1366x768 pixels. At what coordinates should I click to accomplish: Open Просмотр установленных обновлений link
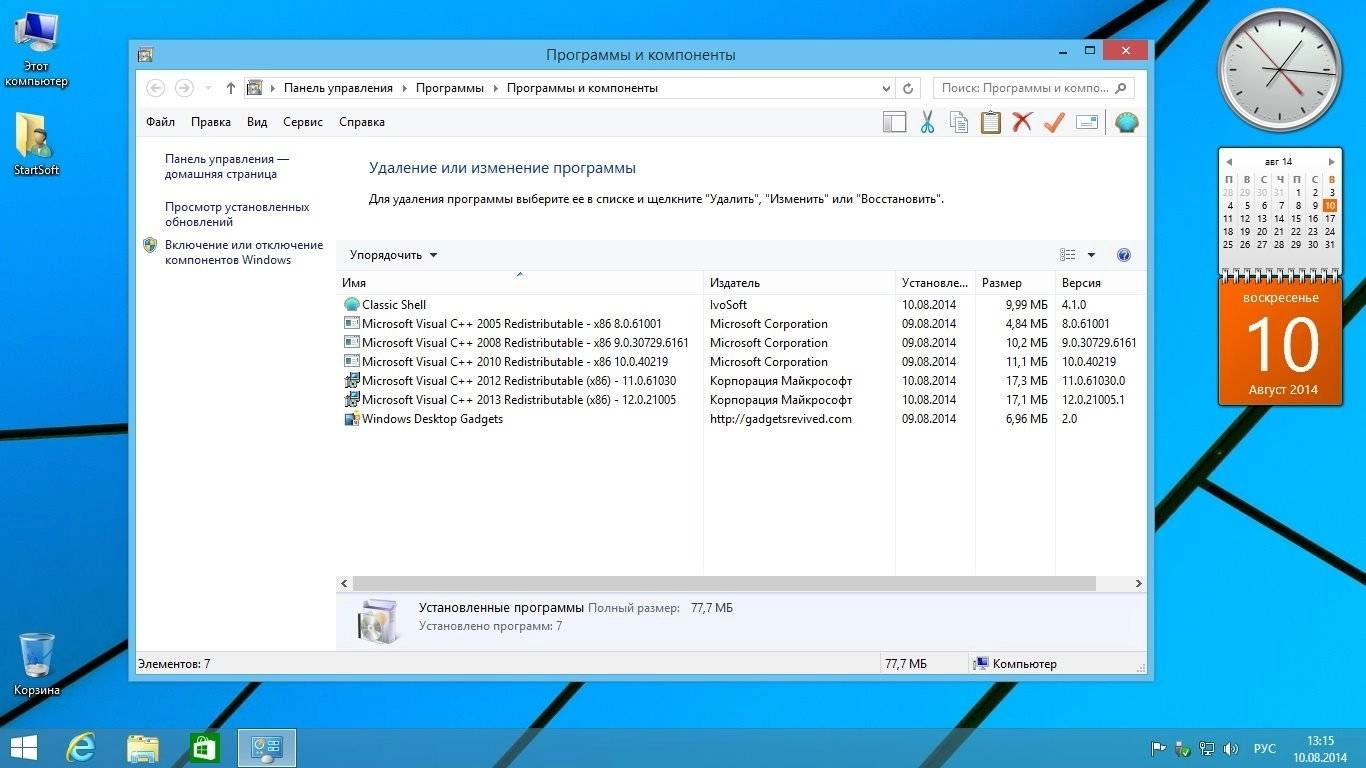pos(237,214)
